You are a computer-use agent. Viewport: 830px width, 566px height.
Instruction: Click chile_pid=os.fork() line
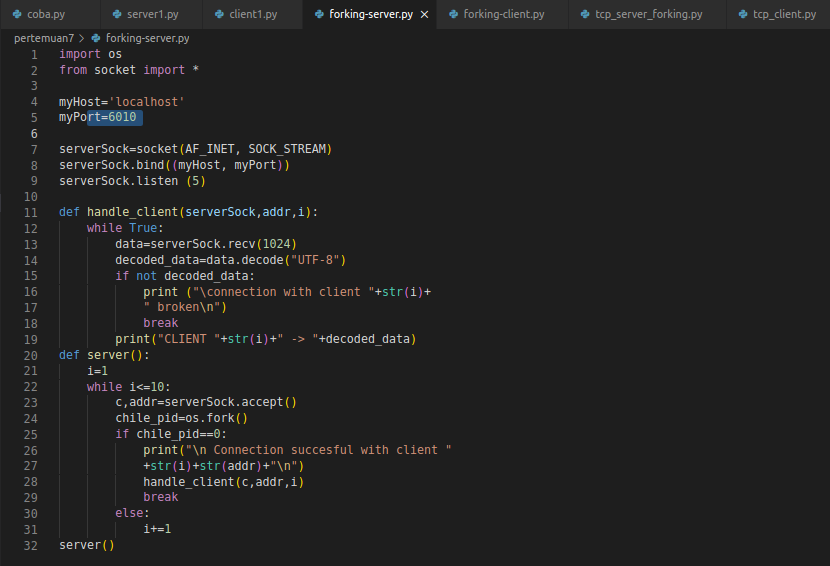[x=182, y=418]
